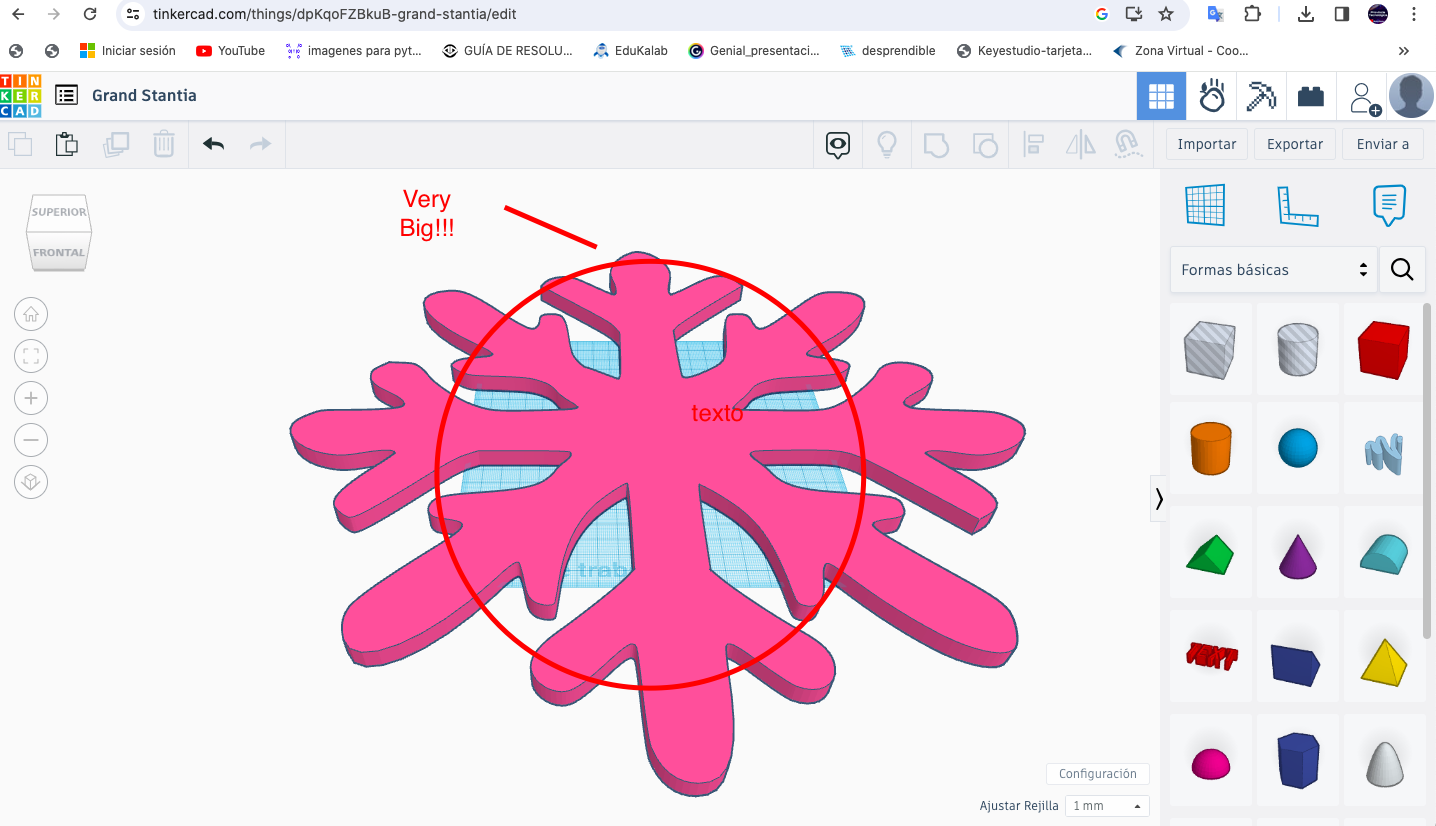This screenshot has height=826, width=1436.
Task: Click the orange Cylinder shape thumbnail
Action: tap(1210, 448)
